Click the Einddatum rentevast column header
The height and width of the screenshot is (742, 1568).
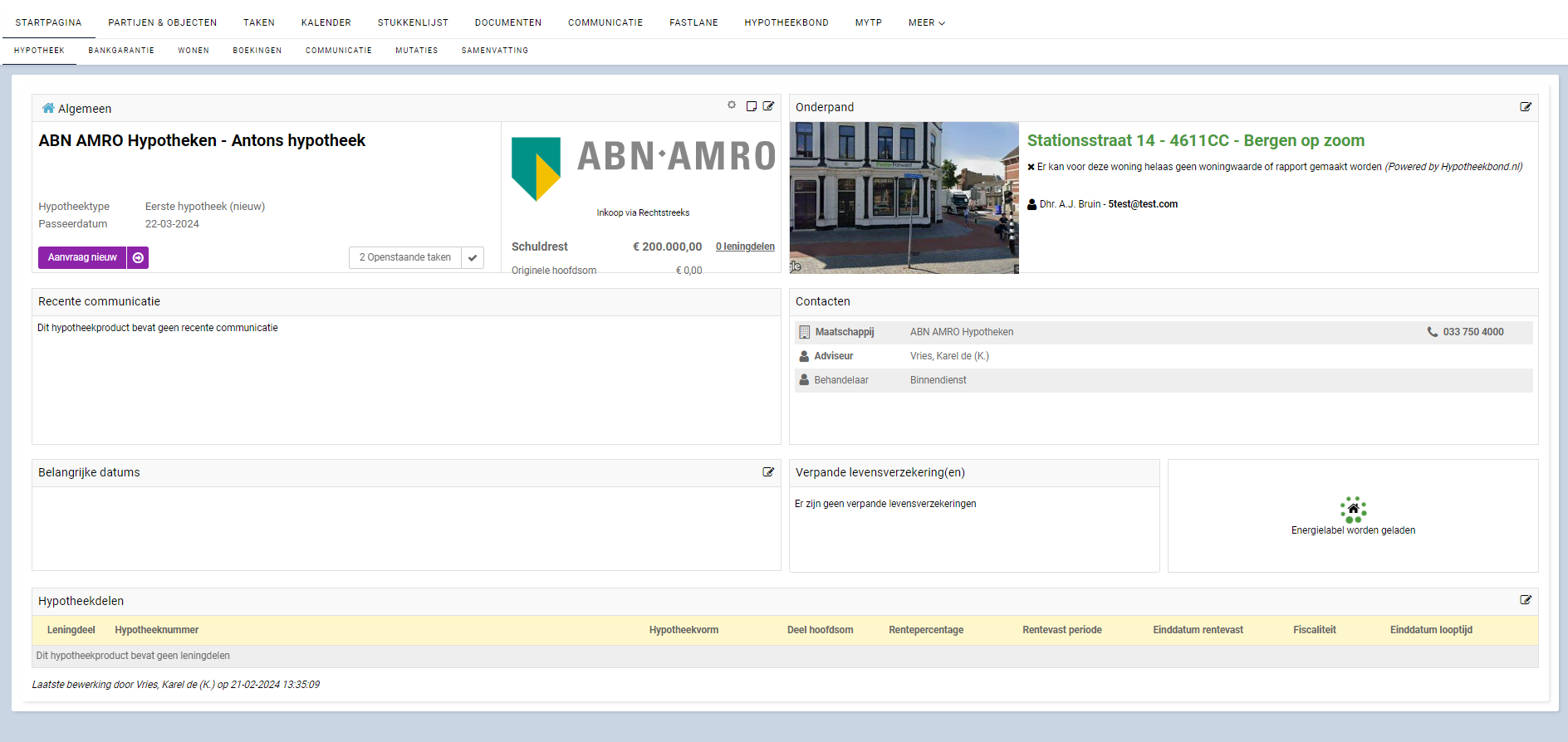(x=1198, y=630)
